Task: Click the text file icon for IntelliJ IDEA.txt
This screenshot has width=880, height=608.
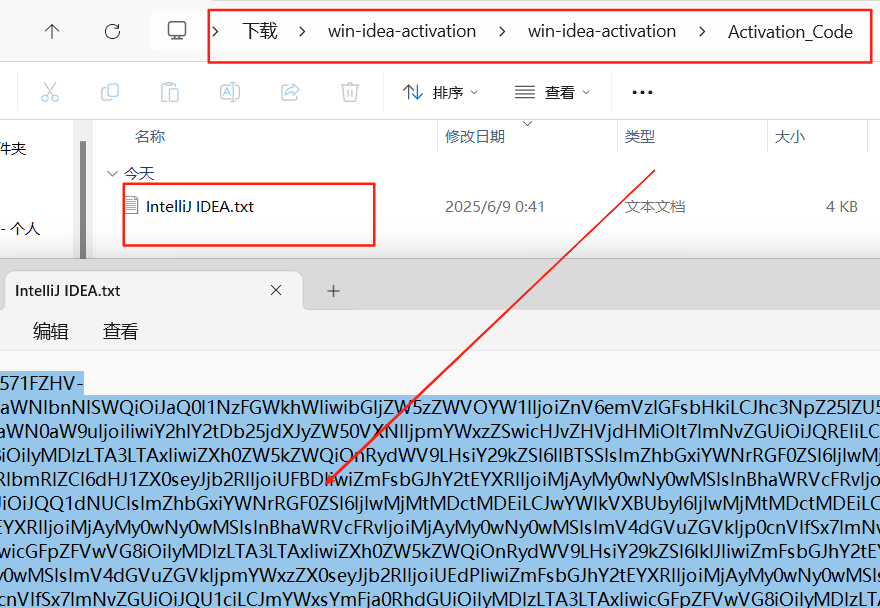Action: click(x=131, y=205)
